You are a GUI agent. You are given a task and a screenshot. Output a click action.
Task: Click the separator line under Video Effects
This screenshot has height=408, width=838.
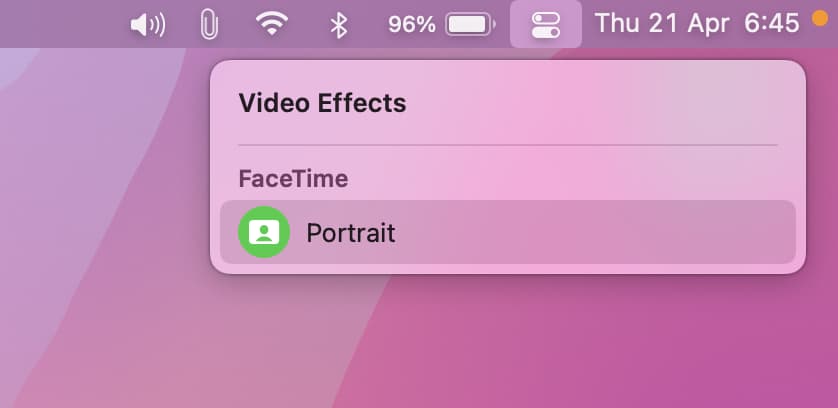pyautogui.click(x=508, y=145)
